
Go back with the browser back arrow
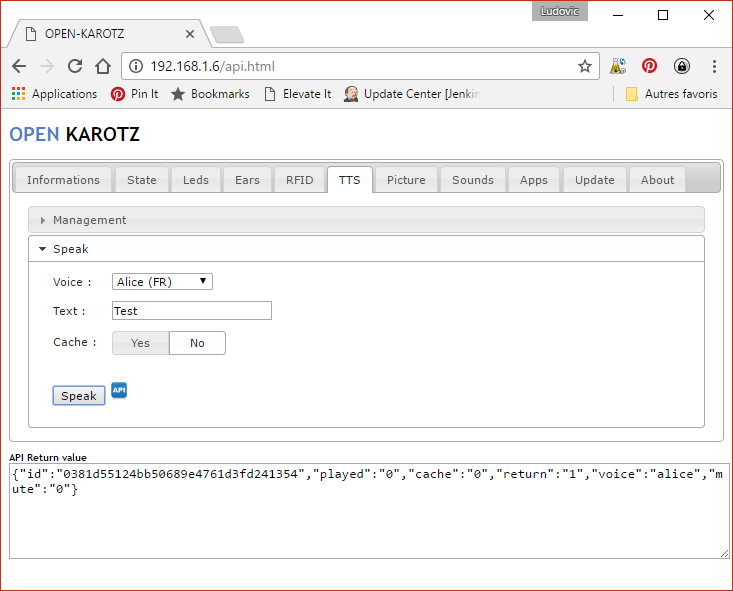(x=19, y=66)
